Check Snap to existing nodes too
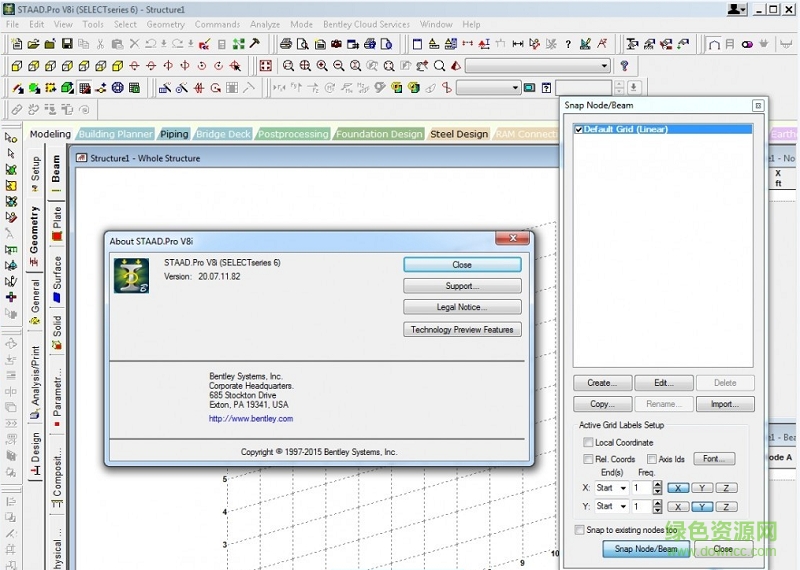Viewport: 800px width, 570px height. pyautogui.click(x=580, y=530)
